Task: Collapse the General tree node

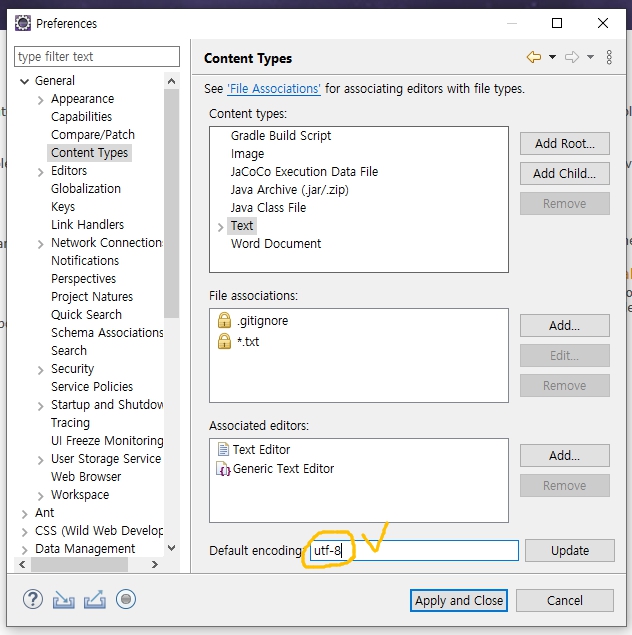Action: 24,81
